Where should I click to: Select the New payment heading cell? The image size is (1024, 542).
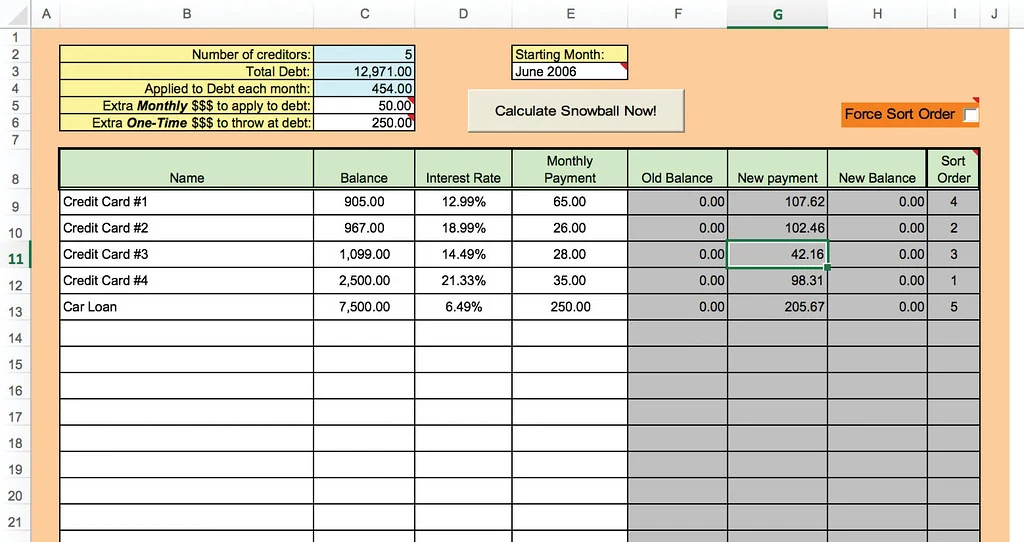(x=778, y=169)
